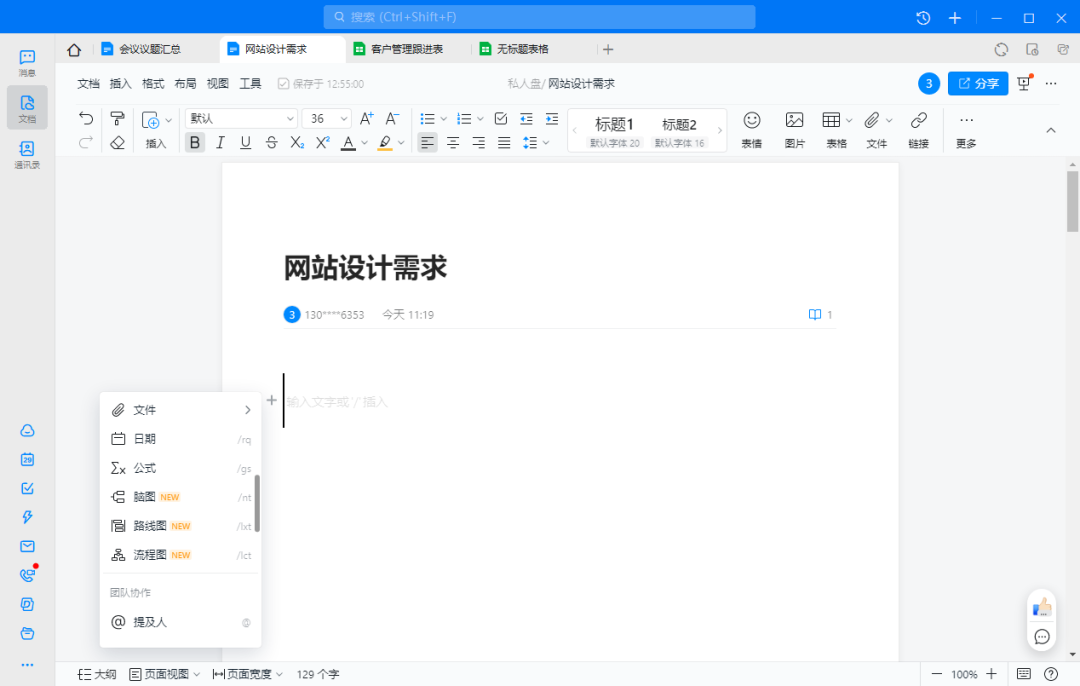Screen dimensions: 1080x686
Task: Open 通讯录 contacts in left sidebar
Action: pos(27,154)
